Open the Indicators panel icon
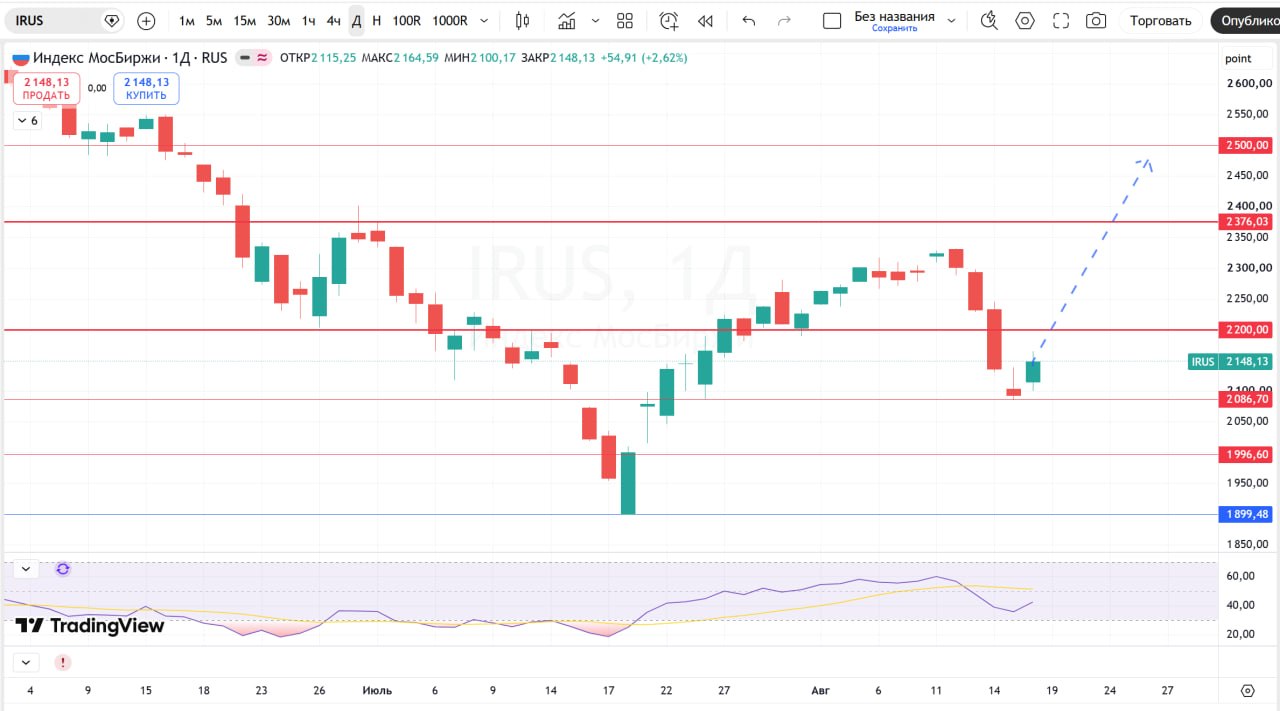The height and width of the screenshot is (711, 1280). pos(567,20)
